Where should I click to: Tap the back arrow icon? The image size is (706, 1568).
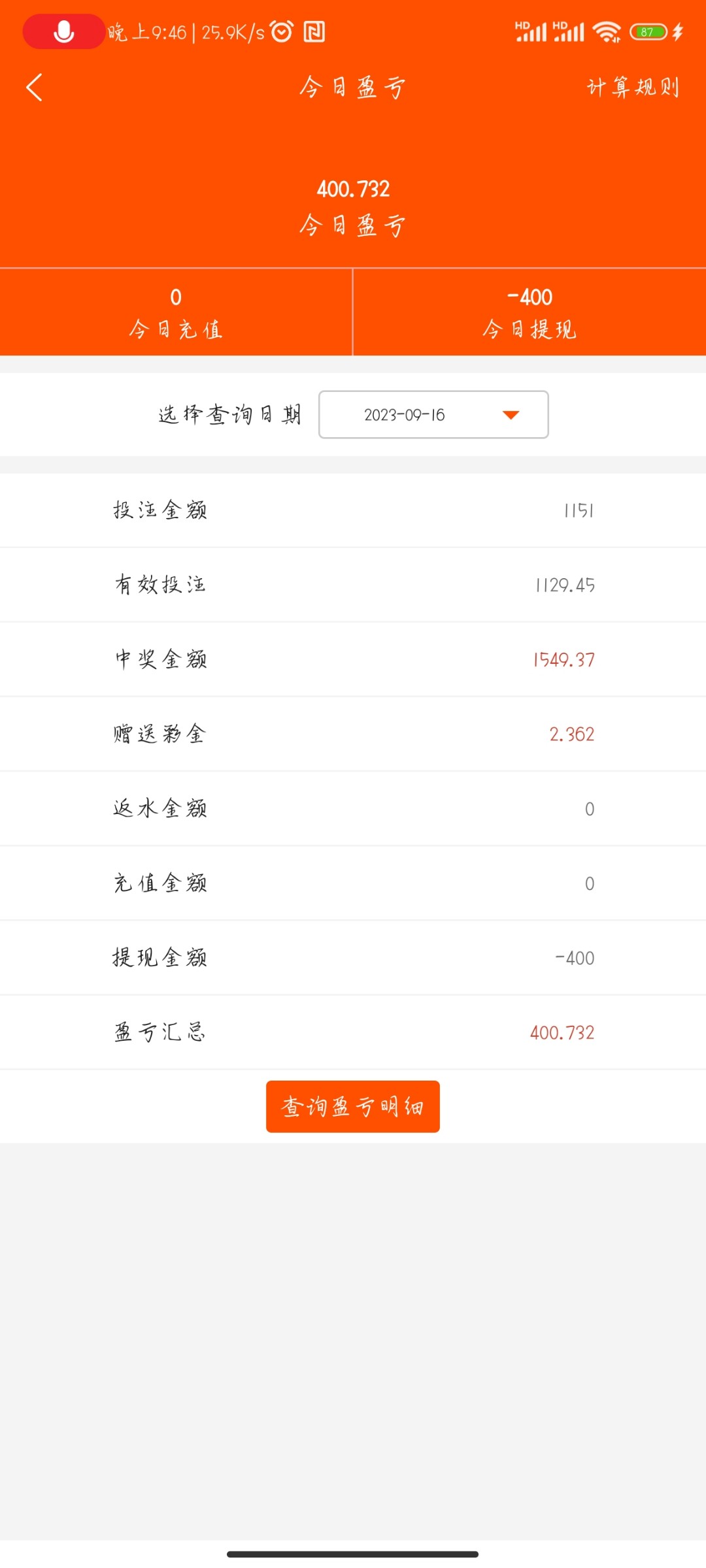click(x=34, y=87)
